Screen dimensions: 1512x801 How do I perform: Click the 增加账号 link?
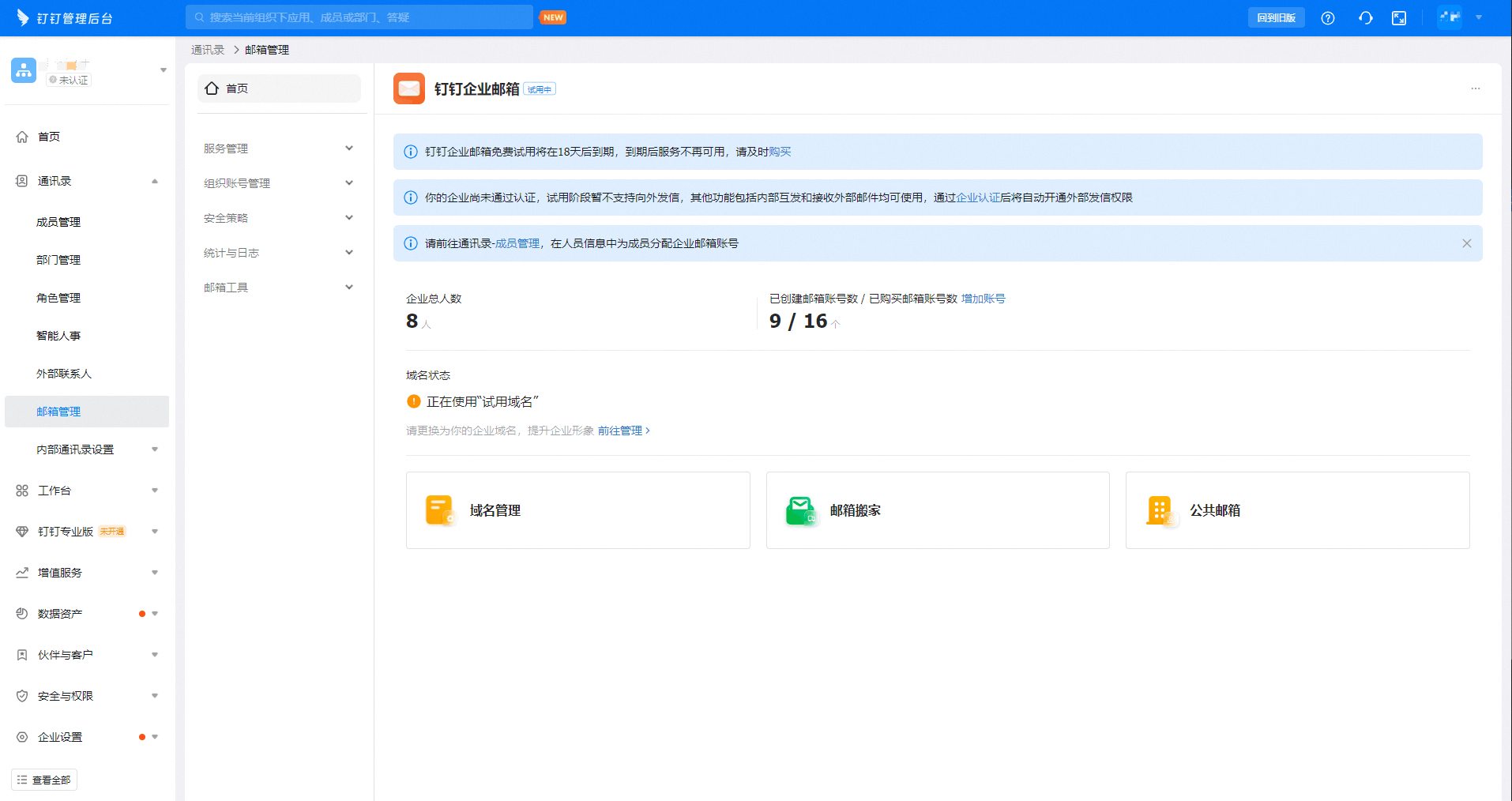[x=984, y=299]
